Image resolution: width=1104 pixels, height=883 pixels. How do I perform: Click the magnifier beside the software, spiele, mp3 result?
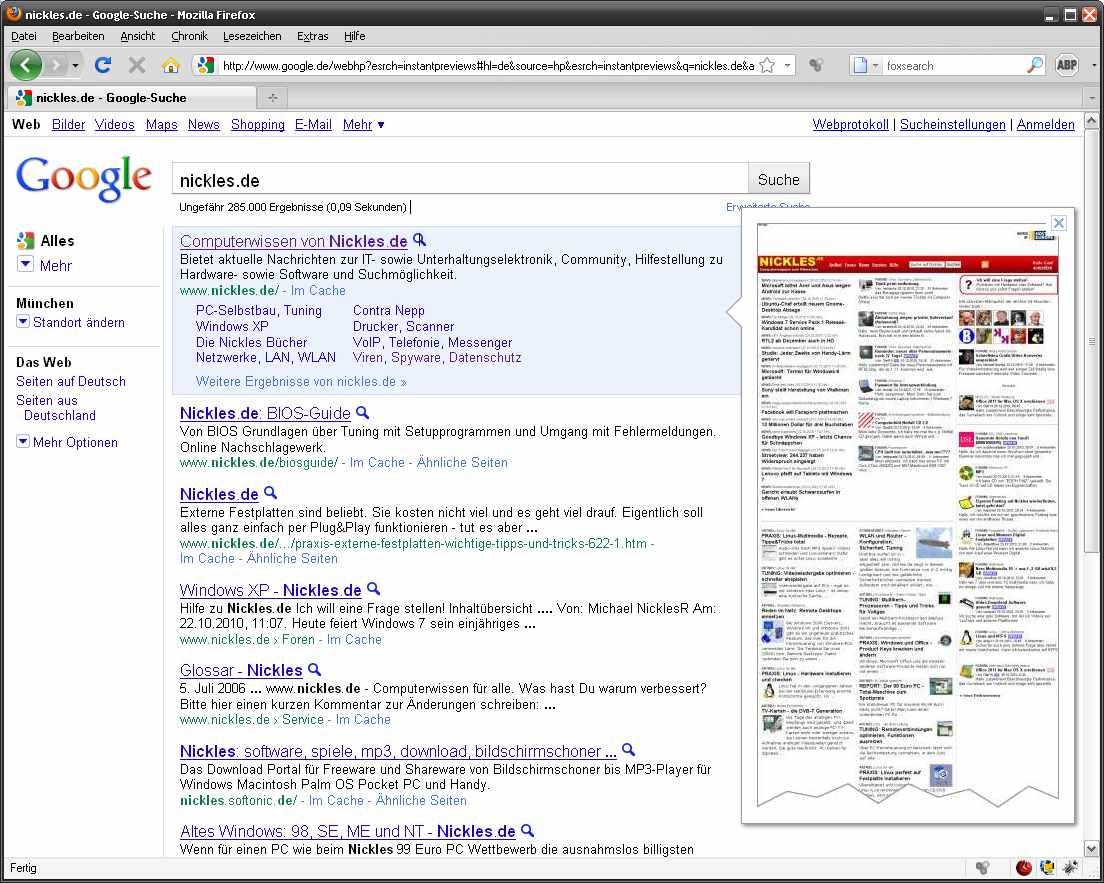629,750
